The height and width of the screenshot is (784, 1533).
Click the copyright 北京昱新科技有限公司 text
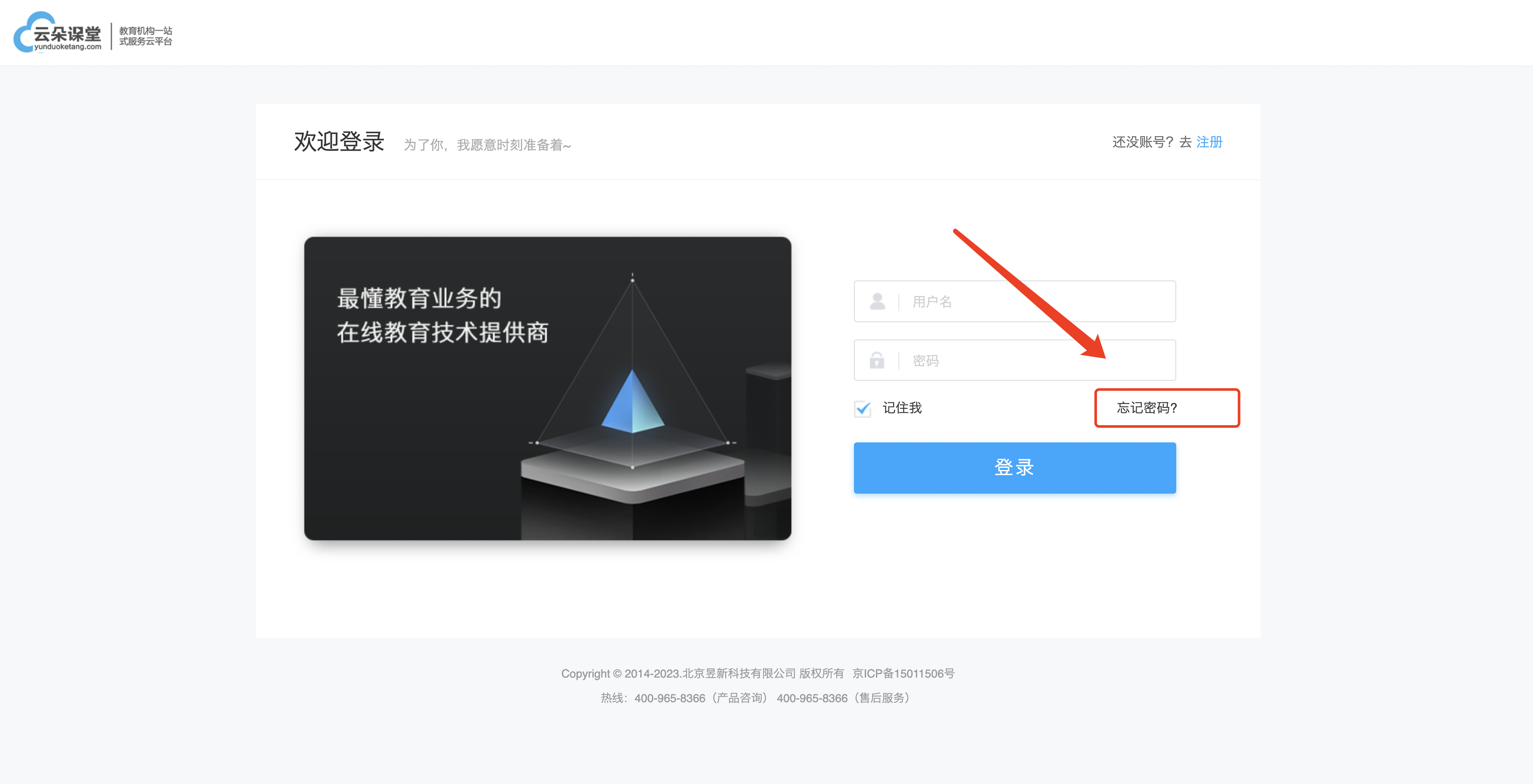click(x=738, y=673)
